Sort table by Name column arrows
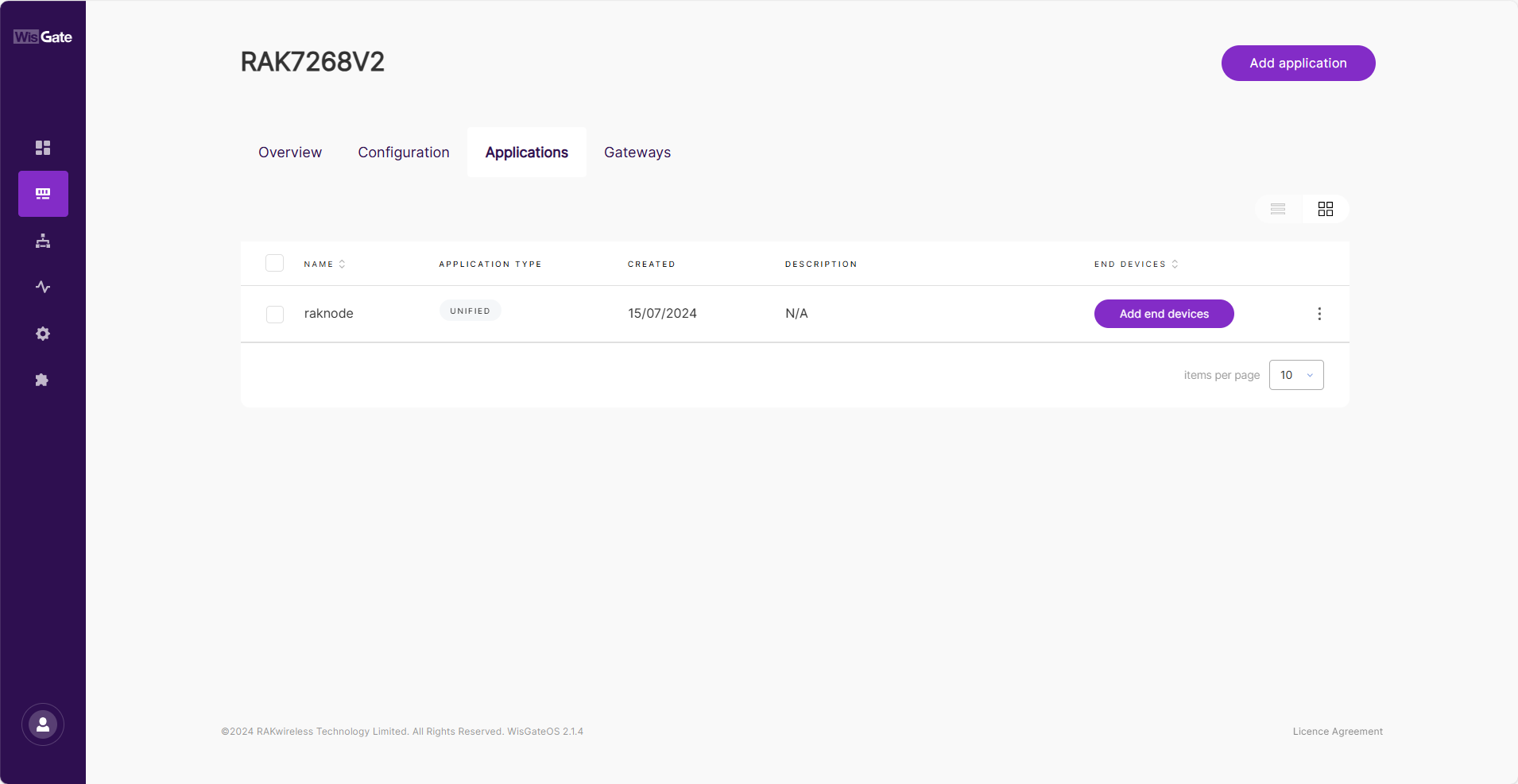Viewport: 1518px width, 784px height. coord(342,264)
